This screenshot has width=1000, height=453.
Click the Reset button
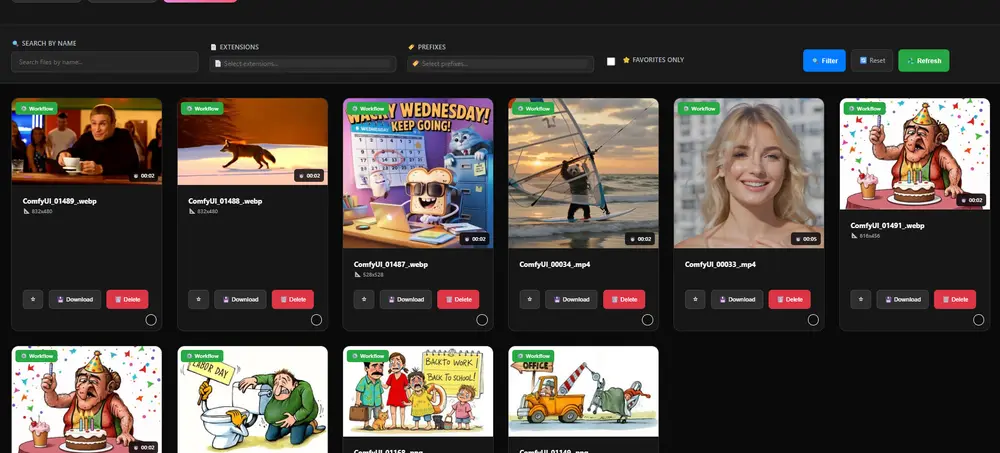pos(870,61)
